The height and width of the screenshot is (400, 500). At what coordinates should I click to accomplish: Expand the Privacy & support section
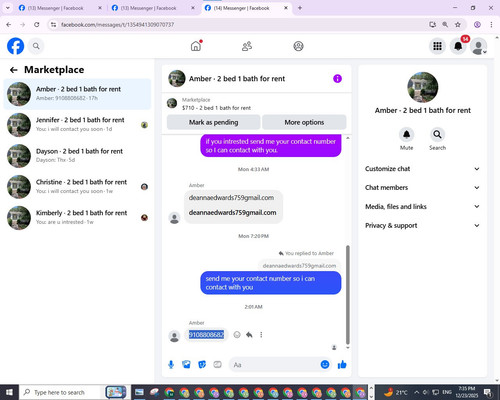pyautogui.click(x=422, y=225)
